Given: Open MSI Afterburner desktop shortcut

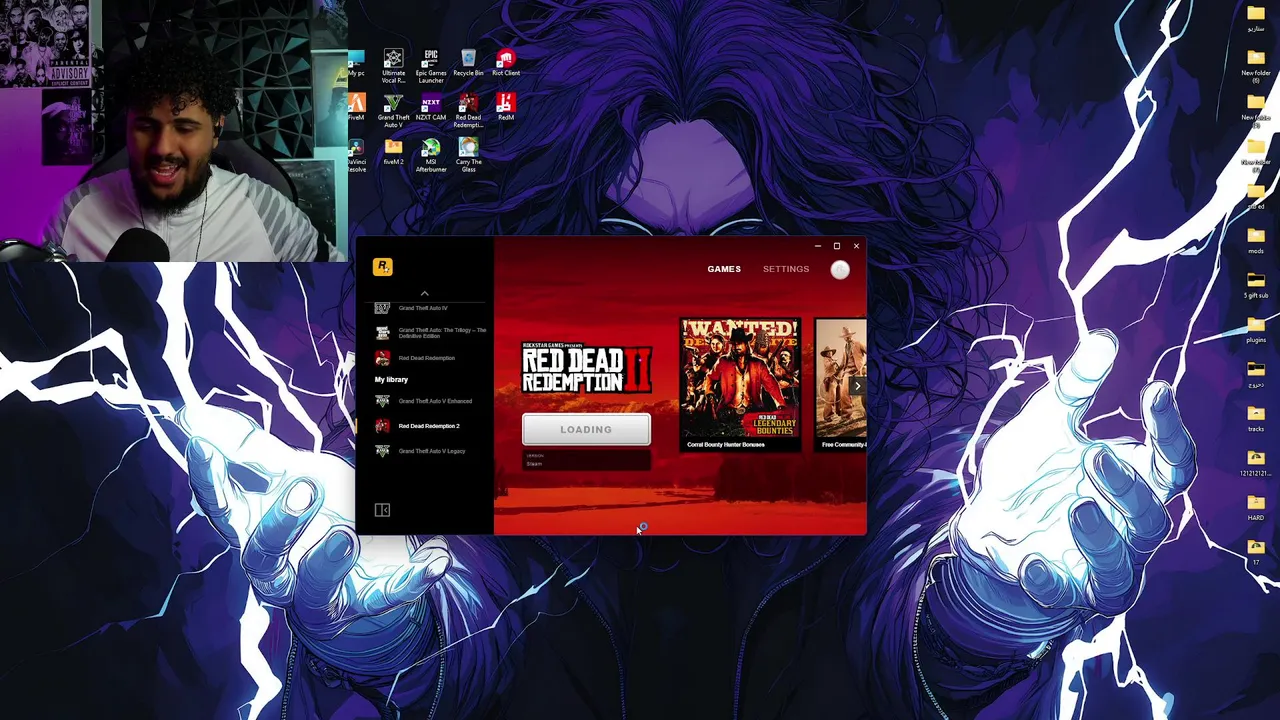Looking at the screenshot, I should point(431,154).
